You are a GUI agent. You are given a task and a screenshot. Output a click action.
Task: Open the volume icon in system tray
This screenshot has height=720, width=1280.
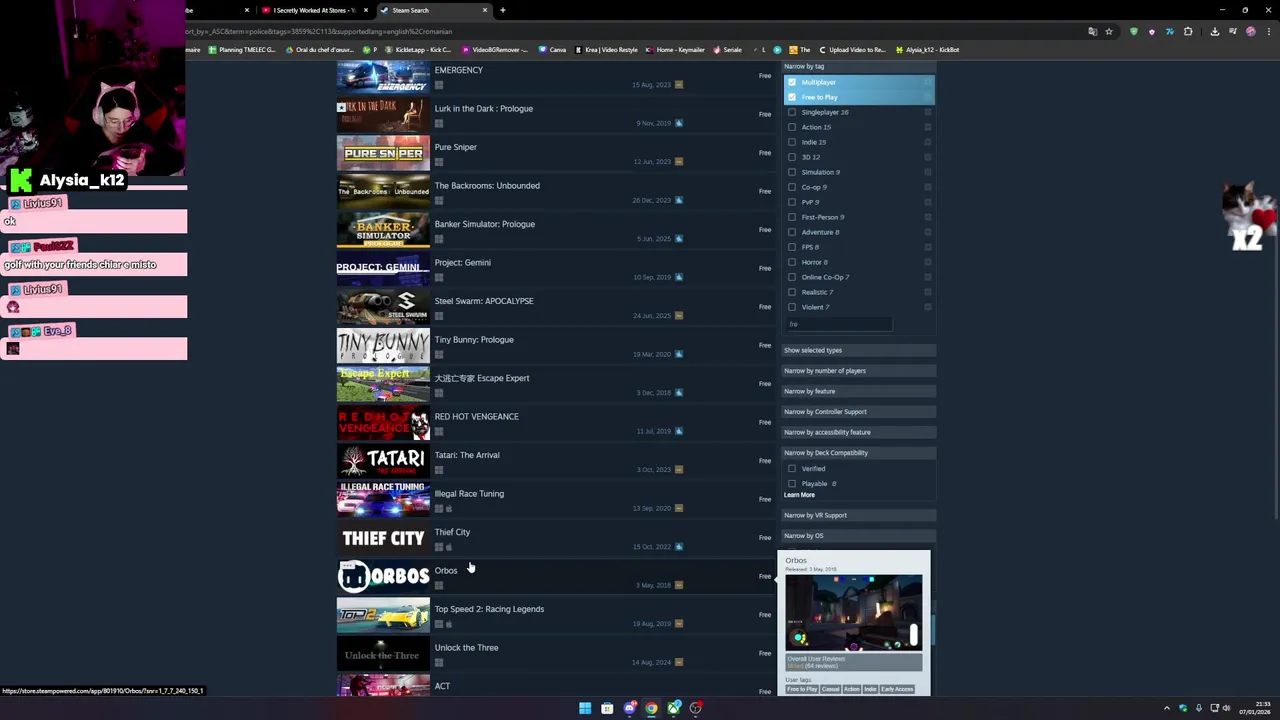click(x=1226, y=708)
